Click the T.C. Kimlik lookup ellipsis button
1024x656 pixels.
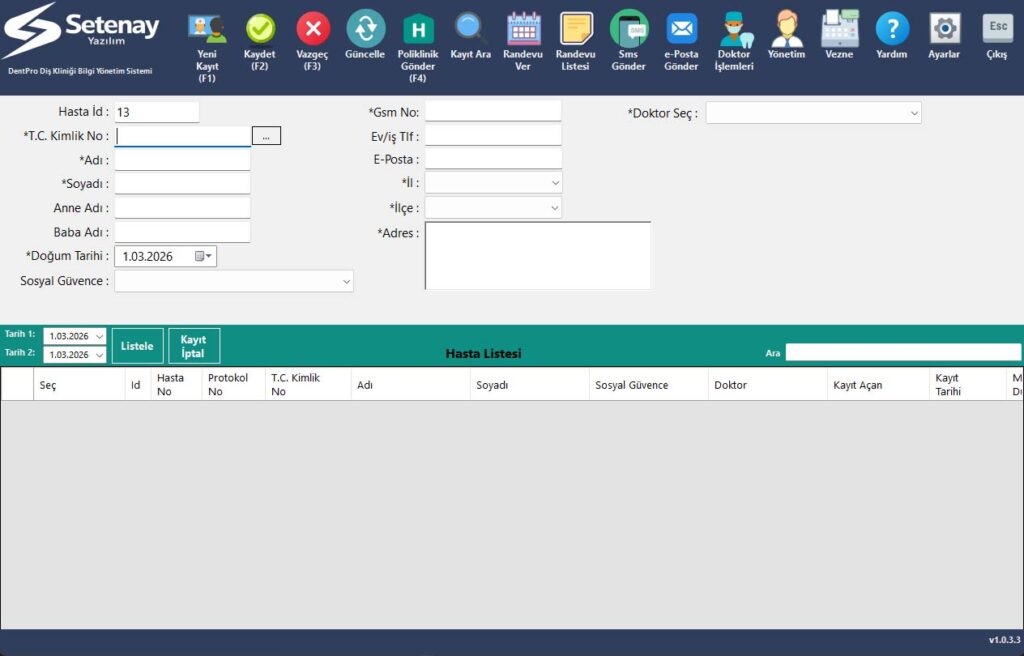pos(266,136)
